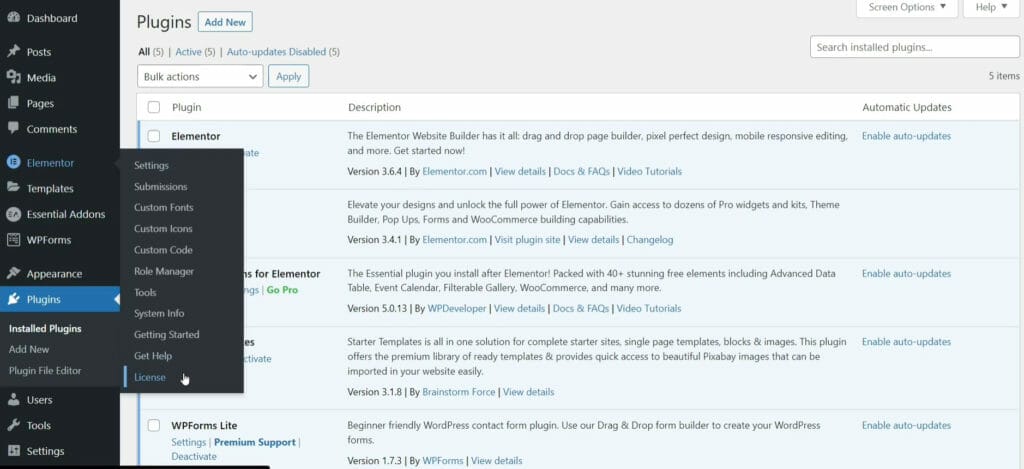Viewport: 1024px width, 469px height.
Task: Click the Settings sliders icon in sidebar
Action: (14, 451)
